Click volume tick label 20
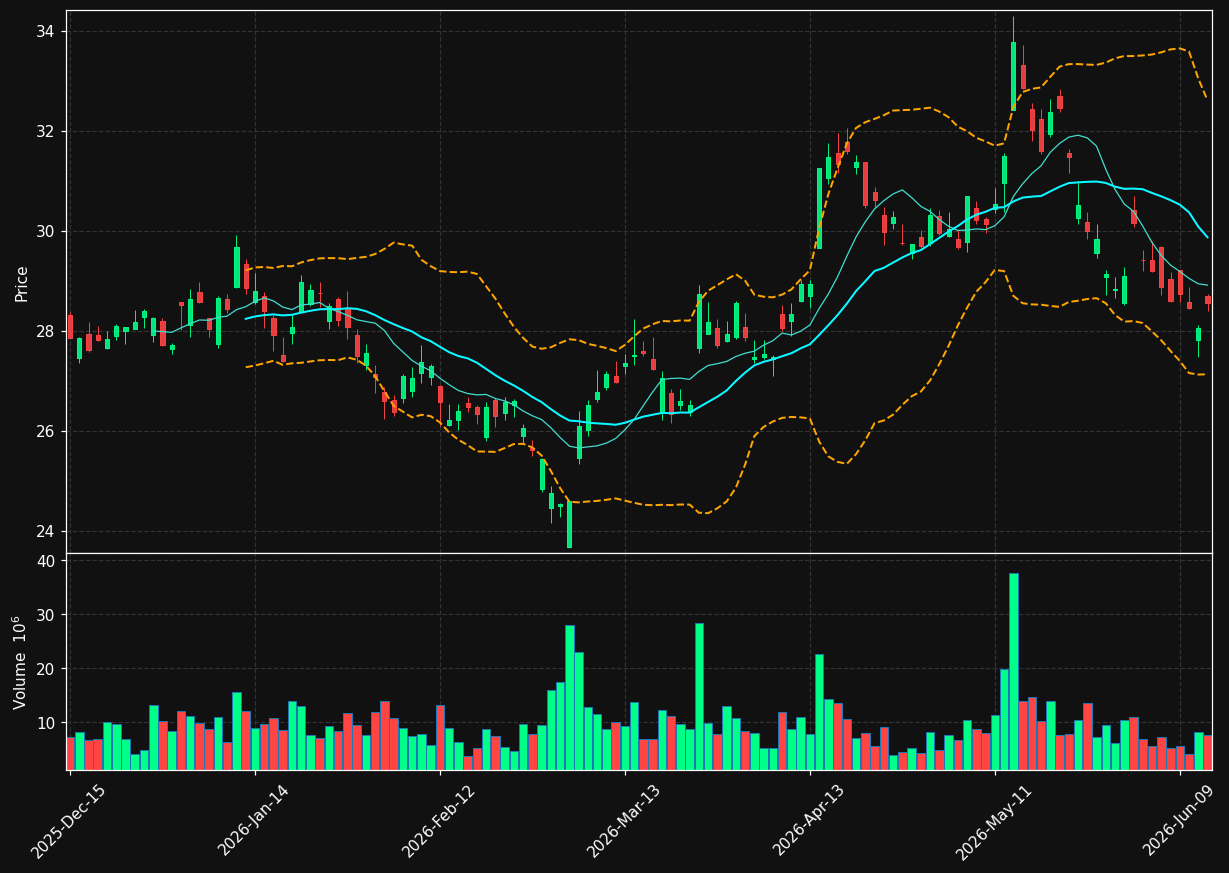The image size is (1229, 873). 47,669
